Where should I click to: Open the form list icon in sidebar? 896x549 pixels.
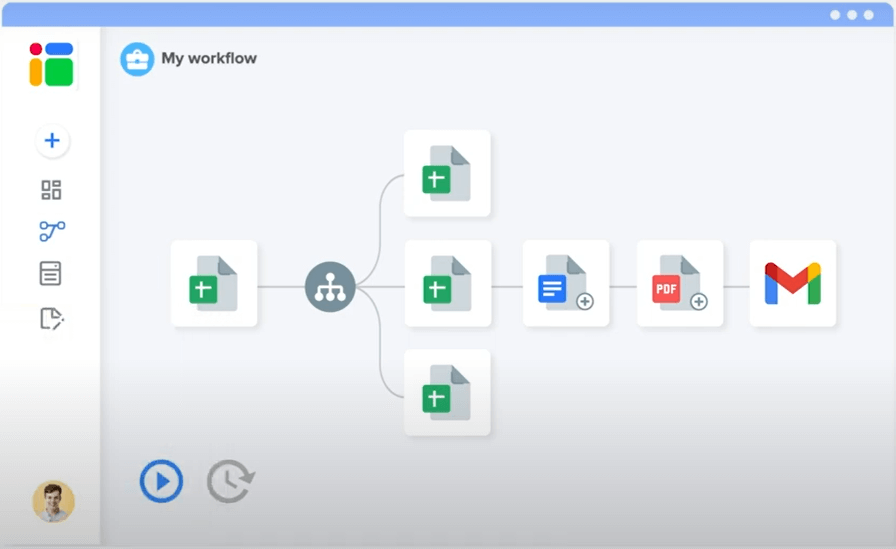pyautogui.click(x=50, y=274)
